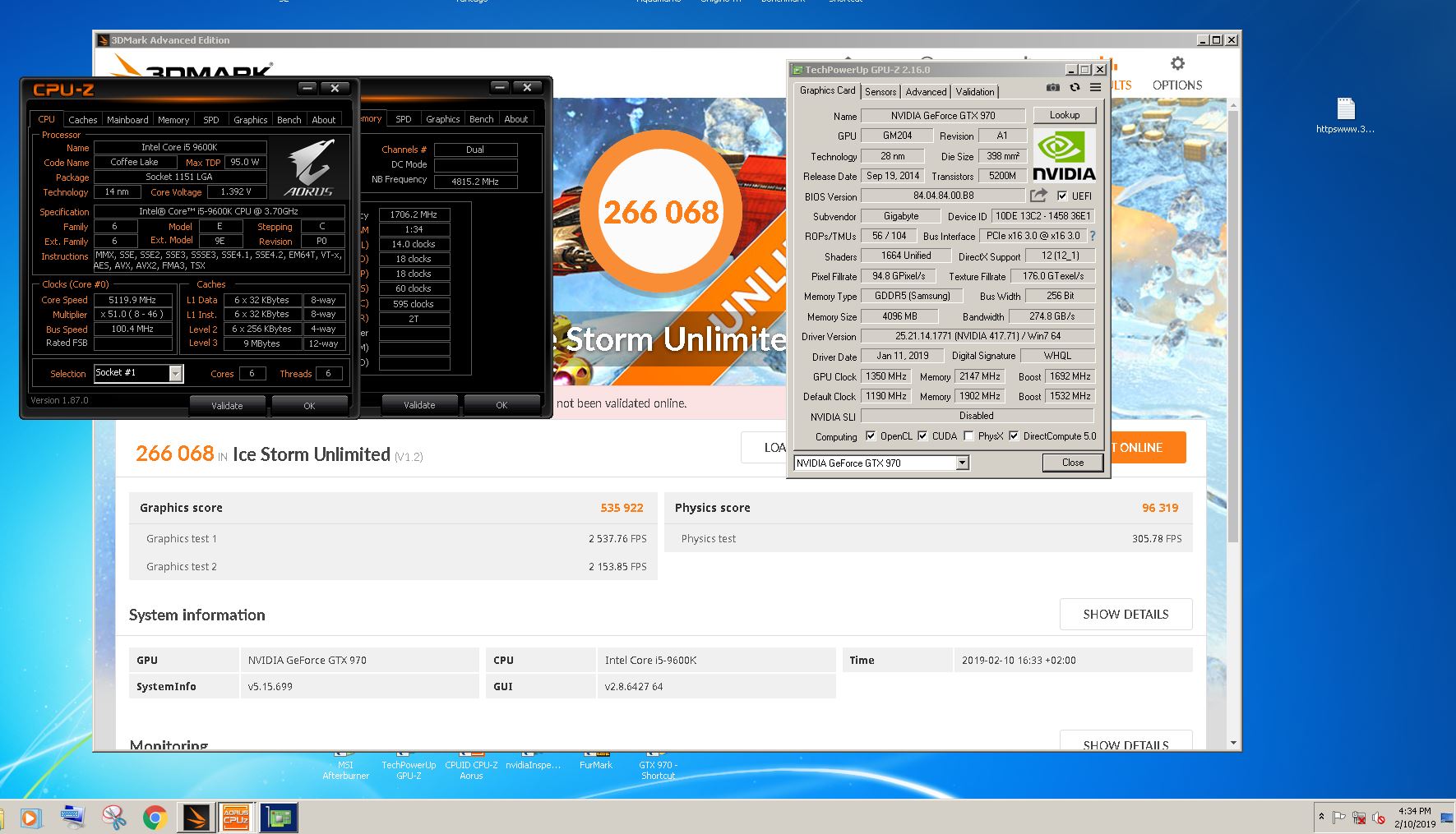Click the GPU name field NVIDIA GeForce GTX 970
Screen dimensions: 1456x834
(943, 115)
